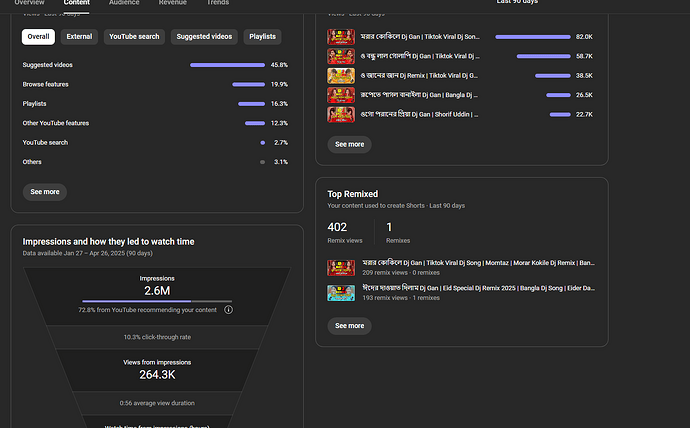690x428 pixels.
Task: Click See more in Top Remixed card
Action: point(349,326)
